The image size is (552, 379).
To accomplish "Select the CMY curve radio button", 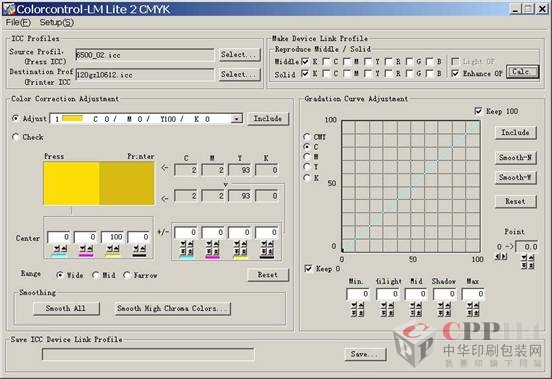I will [307, 137].
